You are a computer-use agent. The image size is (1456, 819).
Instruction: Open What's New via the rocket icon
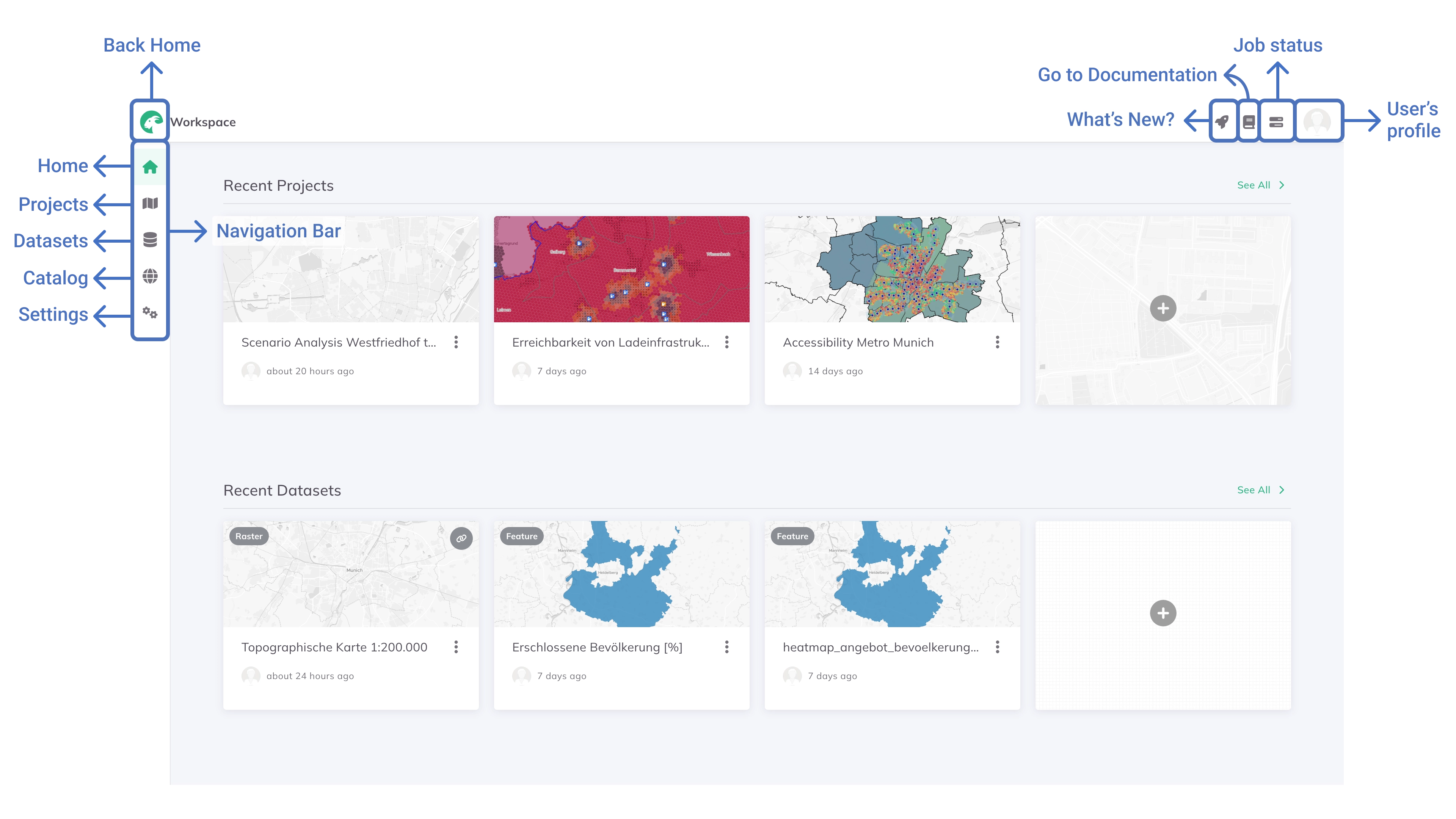click(1222, 121)
